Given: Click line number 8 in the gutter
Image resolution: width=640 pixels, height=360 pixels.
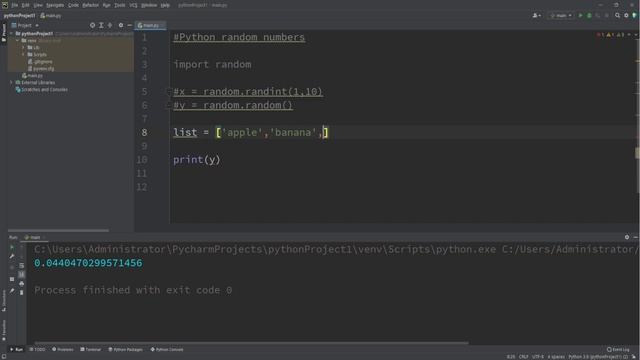Looking at the screenshot, I should click(x=144, y=132).
